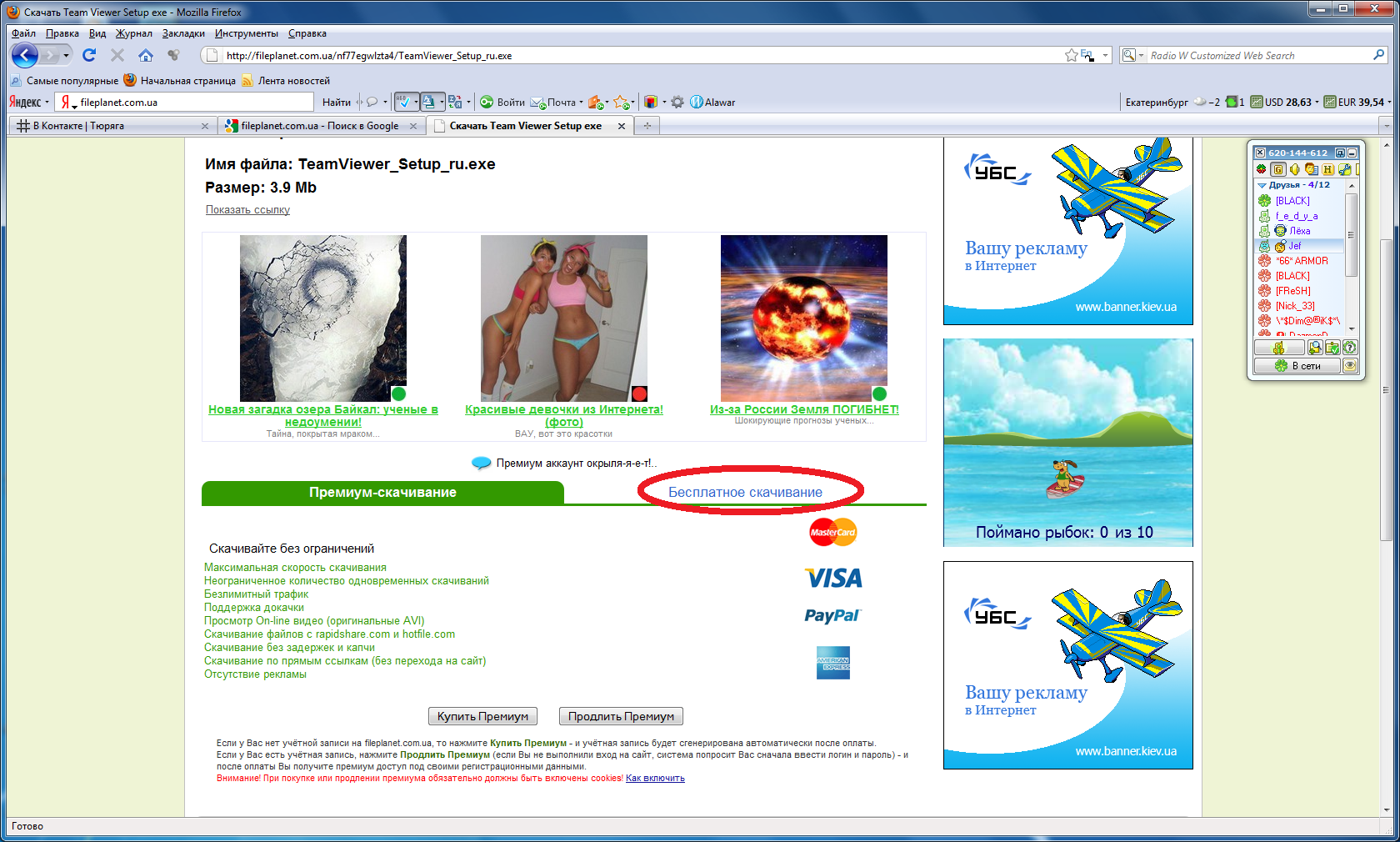This screenshot has width=1400, height=842.
Task: Open ICQ settings wrench icon
Action: (1344, 169)
